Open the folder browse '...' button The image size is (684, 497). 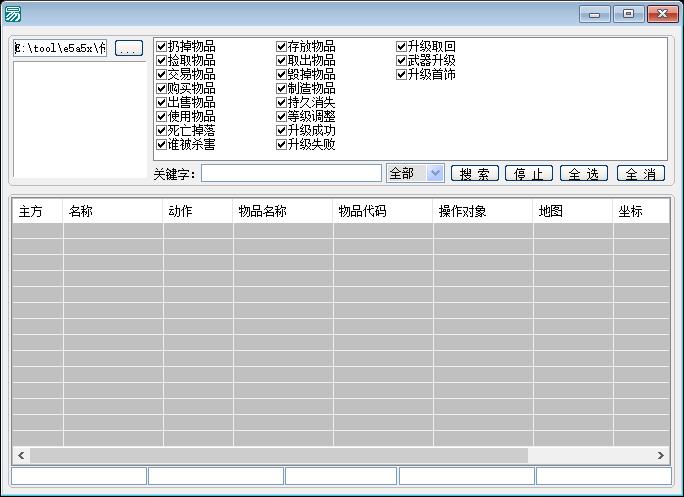129,48
